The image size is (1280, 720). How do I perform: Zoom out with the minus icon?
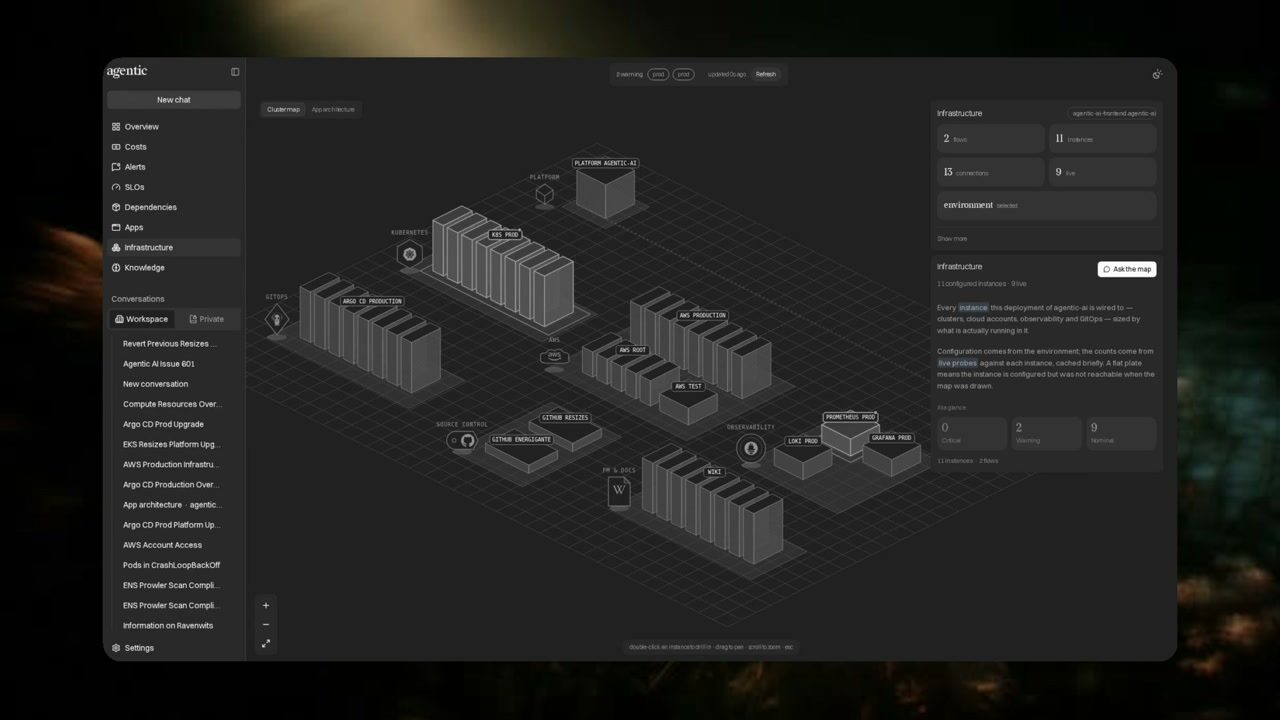pos(266,625)
